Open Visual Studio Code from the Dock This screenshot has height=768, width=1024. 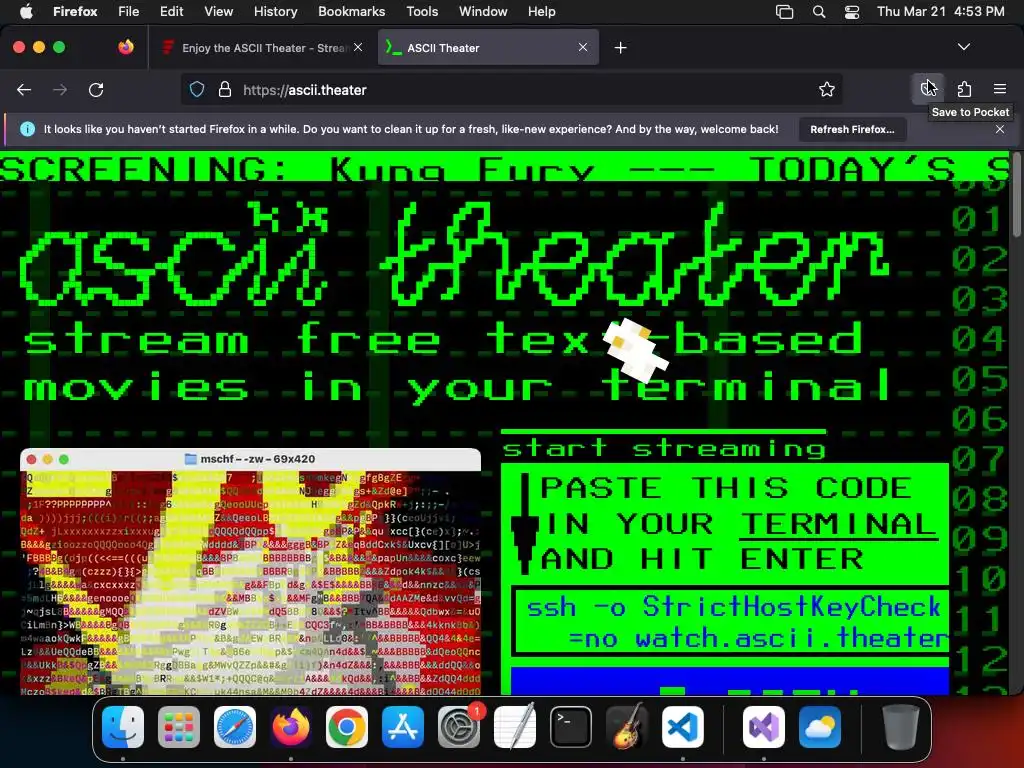click(683, 727)
